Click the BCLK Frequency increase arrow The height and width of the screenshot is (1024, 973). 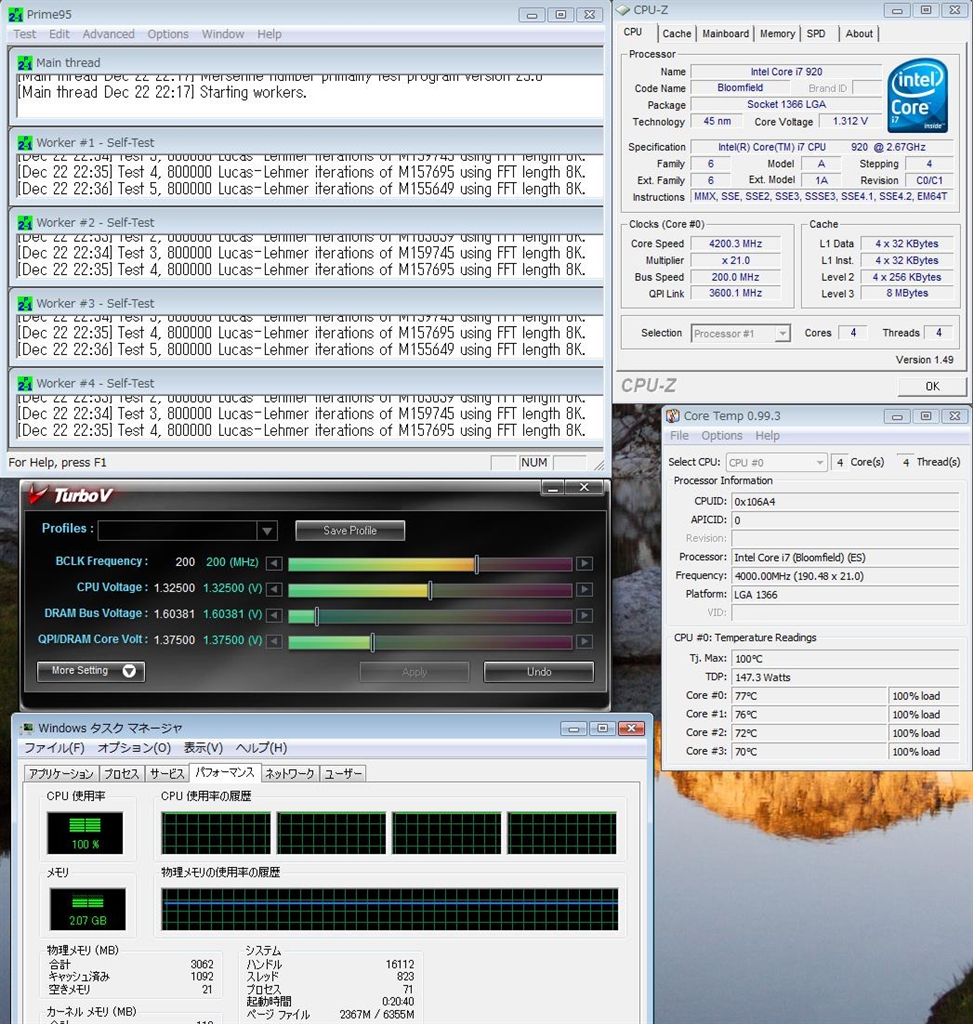click(x=585, y=564)
